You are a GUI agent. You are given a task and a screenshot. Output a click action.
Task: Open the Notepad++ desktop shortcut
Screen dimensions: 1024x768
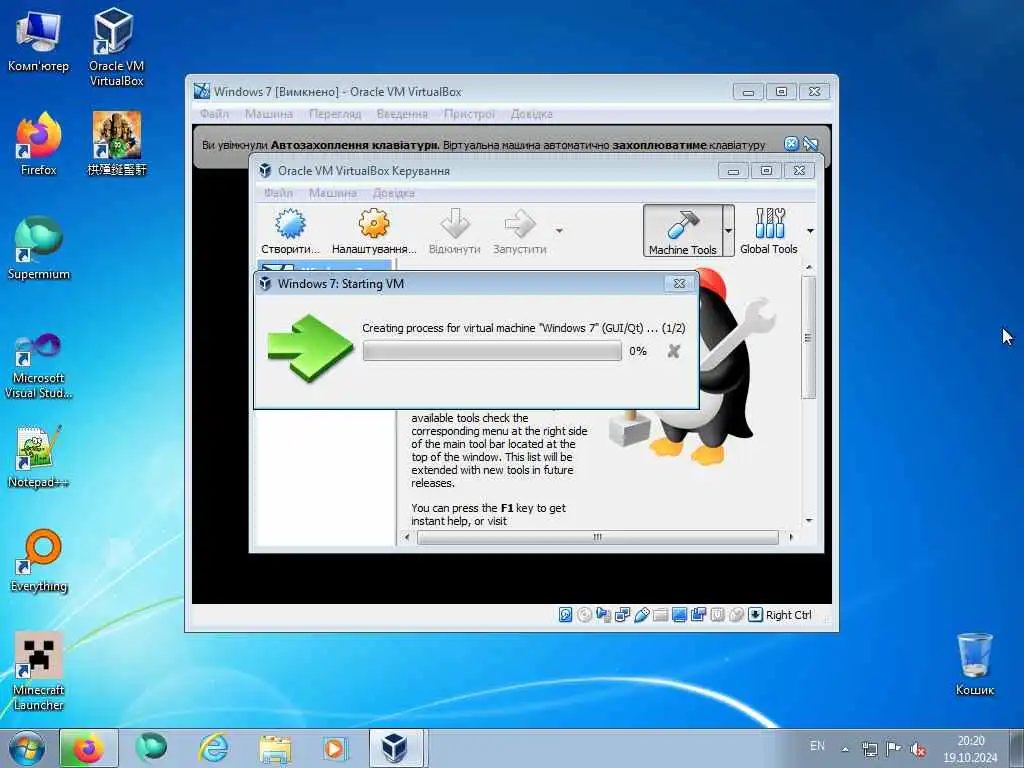click(38, 457)
